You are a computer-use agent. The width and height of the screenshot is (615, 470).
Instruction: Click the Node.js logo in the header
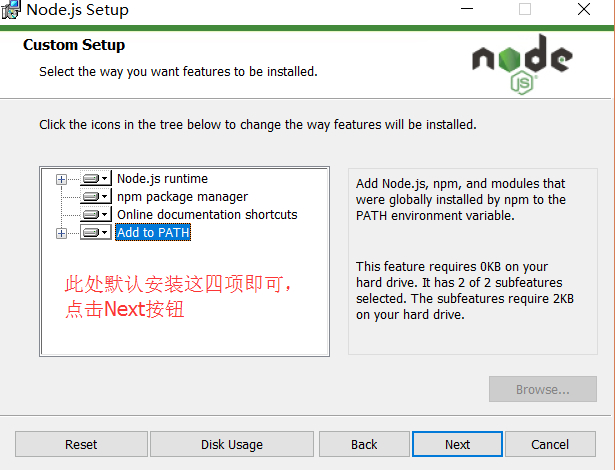522,63
